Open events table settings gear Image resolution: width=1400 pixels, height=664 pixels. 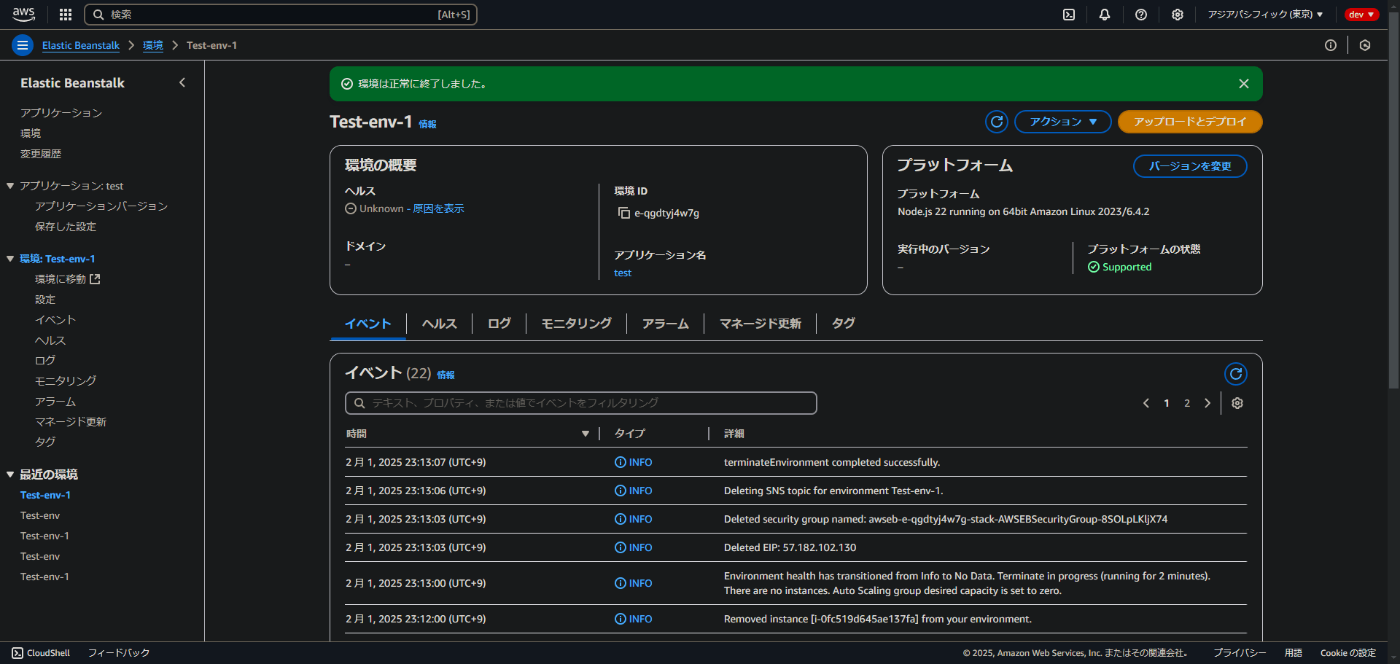(1237, 403)
